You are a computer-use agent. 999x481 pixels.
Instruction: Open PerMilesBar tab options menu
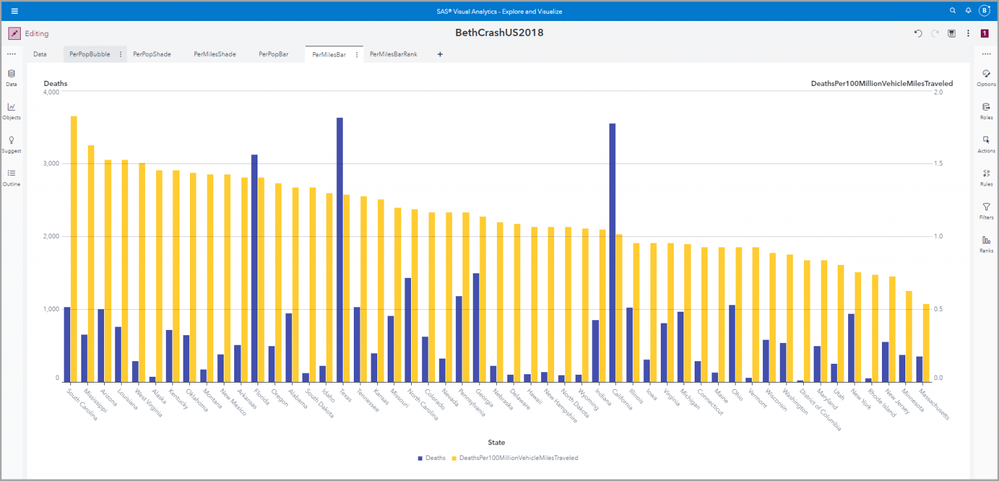pyautogui.click(x=357, y=55)
